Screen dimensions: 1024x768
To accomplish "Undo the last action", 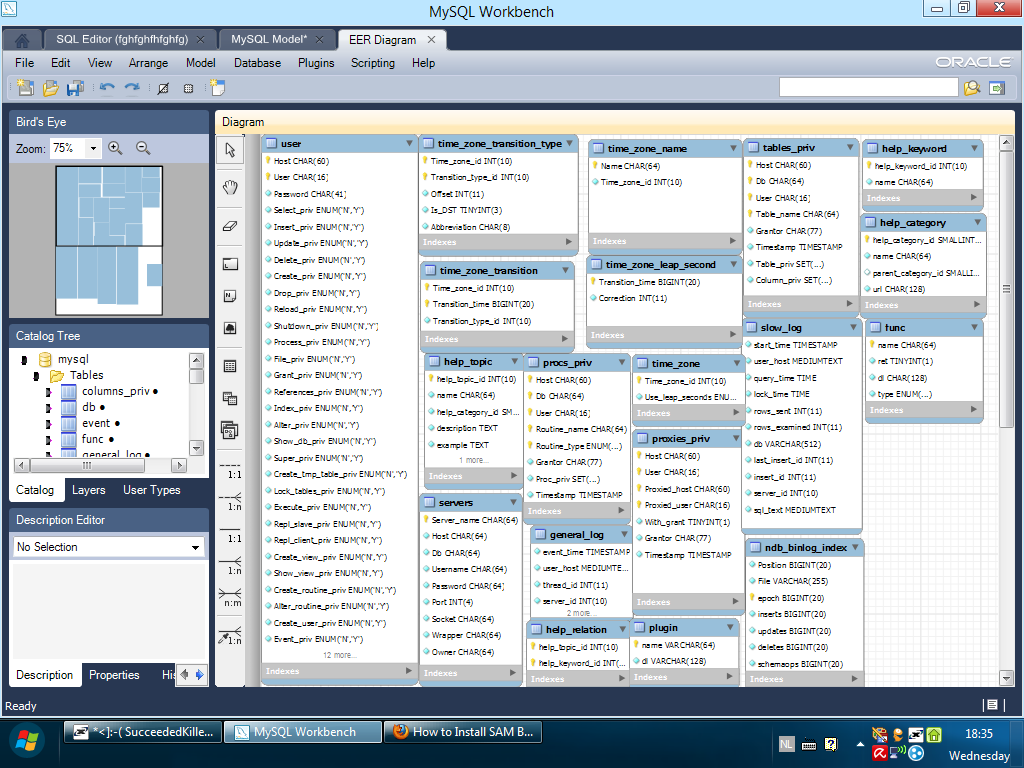I will 107,88.
